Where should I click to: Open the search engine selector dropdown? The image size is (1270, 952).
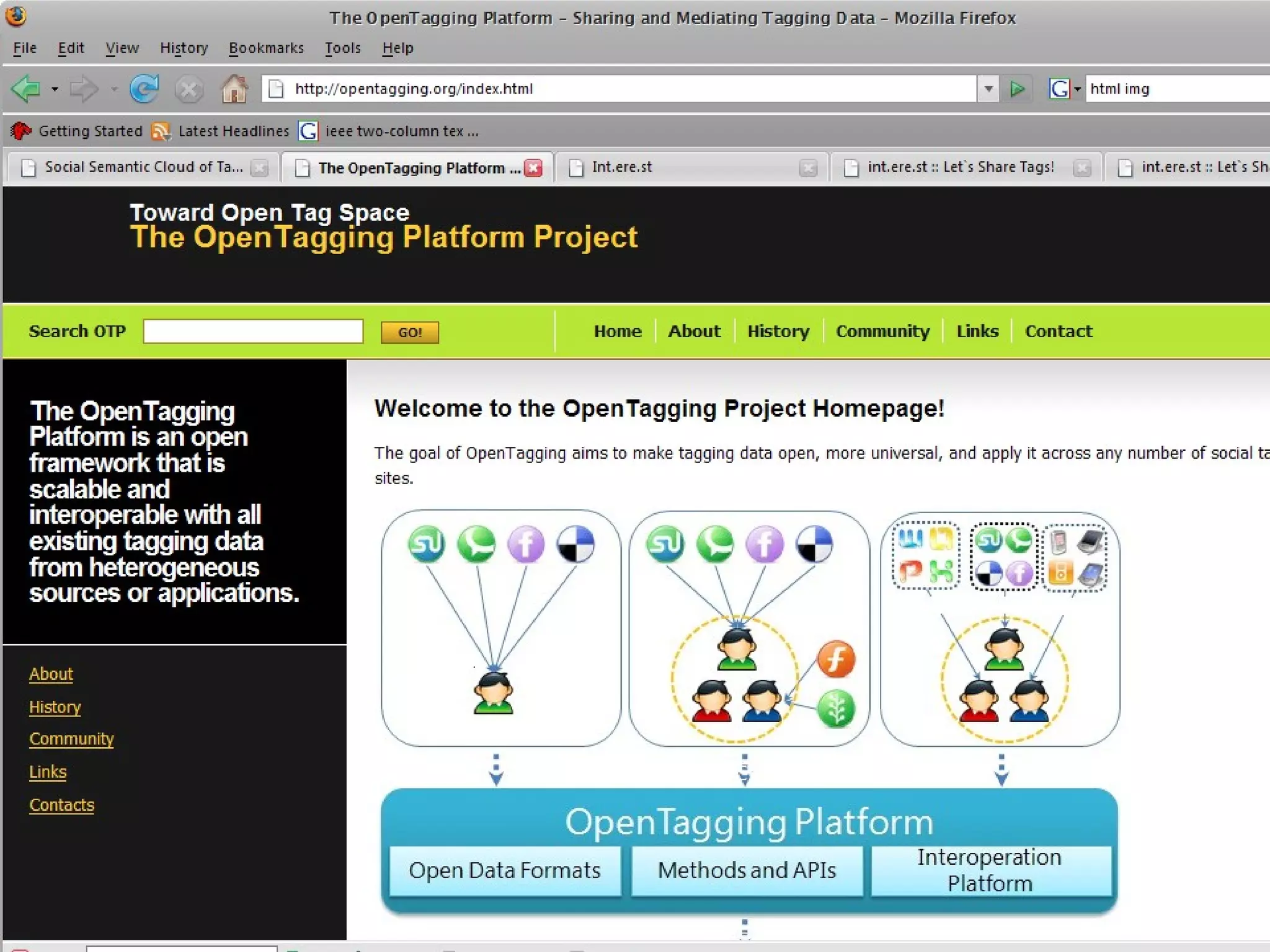pyautogui.click(x=1077, y=90)
